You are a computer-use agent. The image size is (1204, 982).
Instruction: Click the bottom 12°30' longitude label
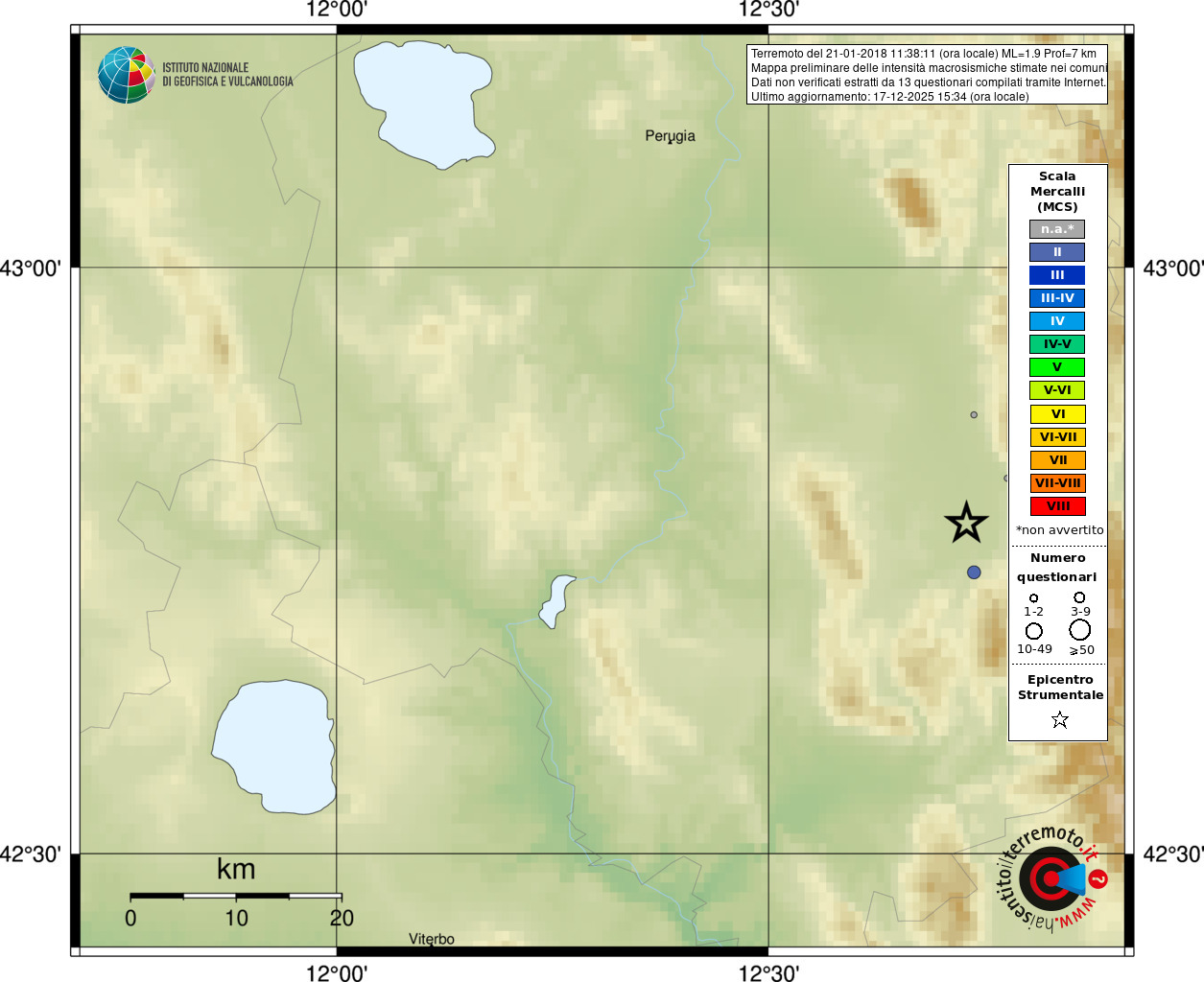click(768, 972)
